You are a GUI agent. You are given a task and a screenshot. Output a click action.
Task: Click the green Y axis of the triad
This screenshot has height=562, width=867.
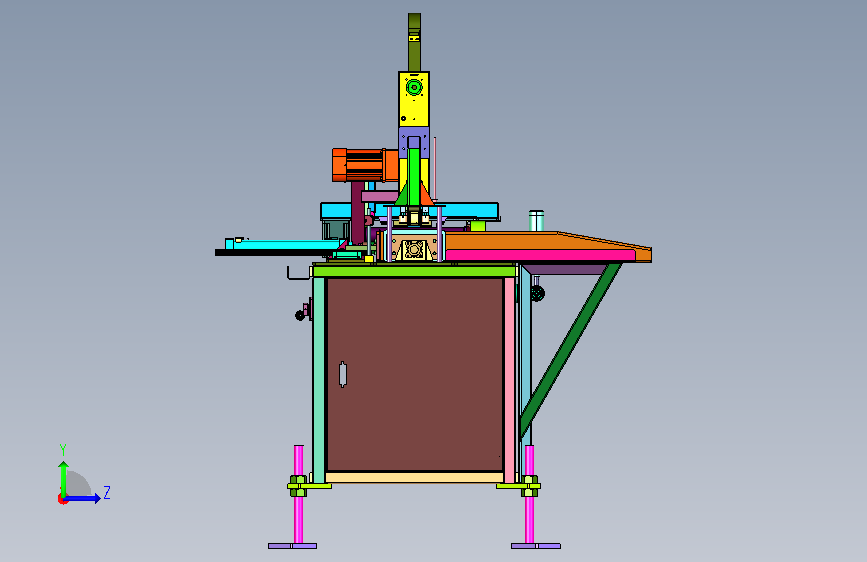click(64, 479)
